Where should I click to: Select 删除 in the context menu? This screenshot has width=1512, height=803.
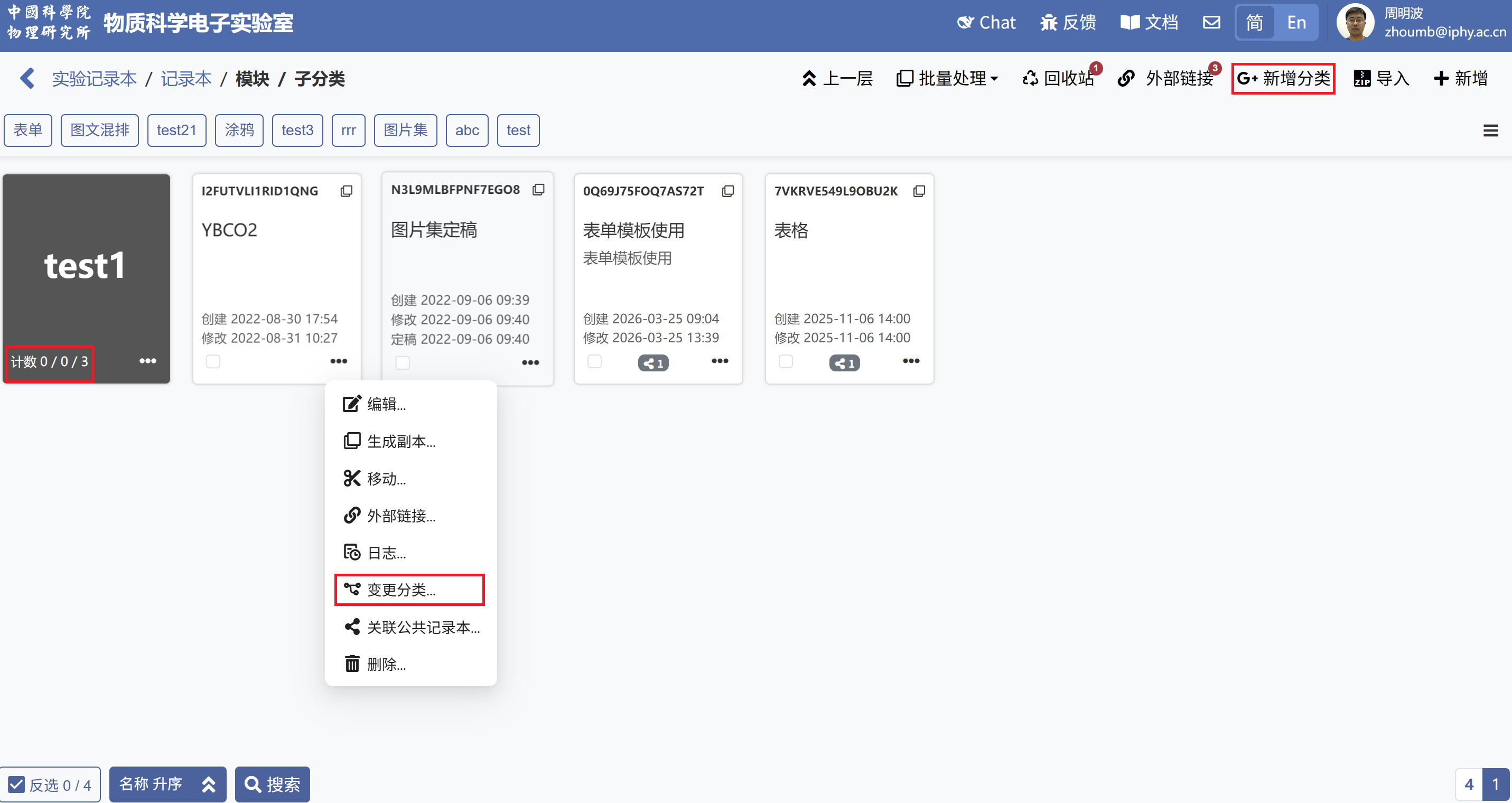(x=386, y=665)
